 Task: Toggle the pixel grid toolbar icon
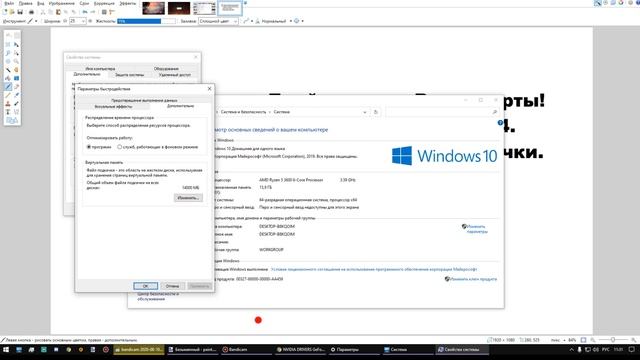(104, 12)
